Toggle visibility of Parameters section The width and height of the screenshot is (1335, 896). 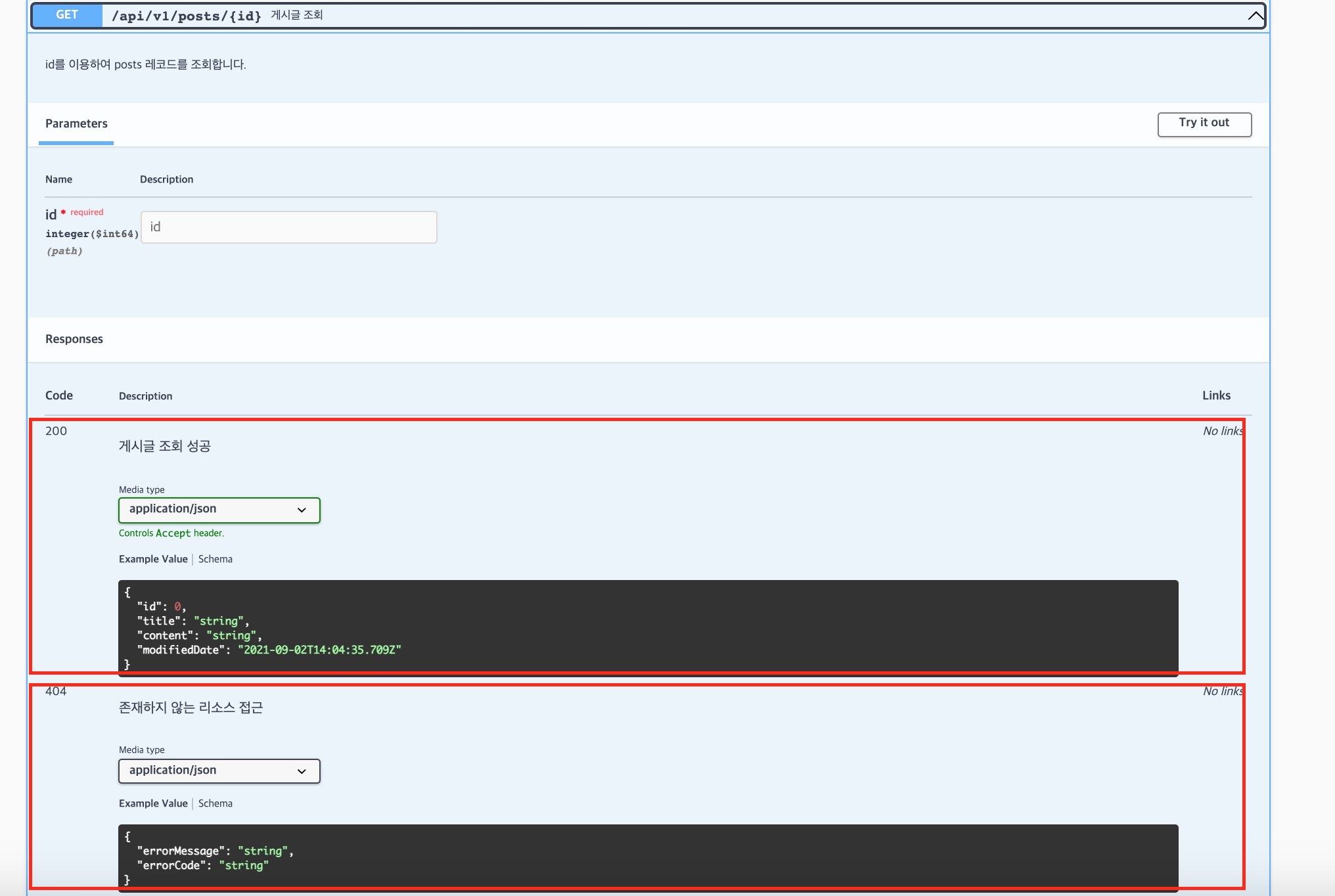(78, 124)
